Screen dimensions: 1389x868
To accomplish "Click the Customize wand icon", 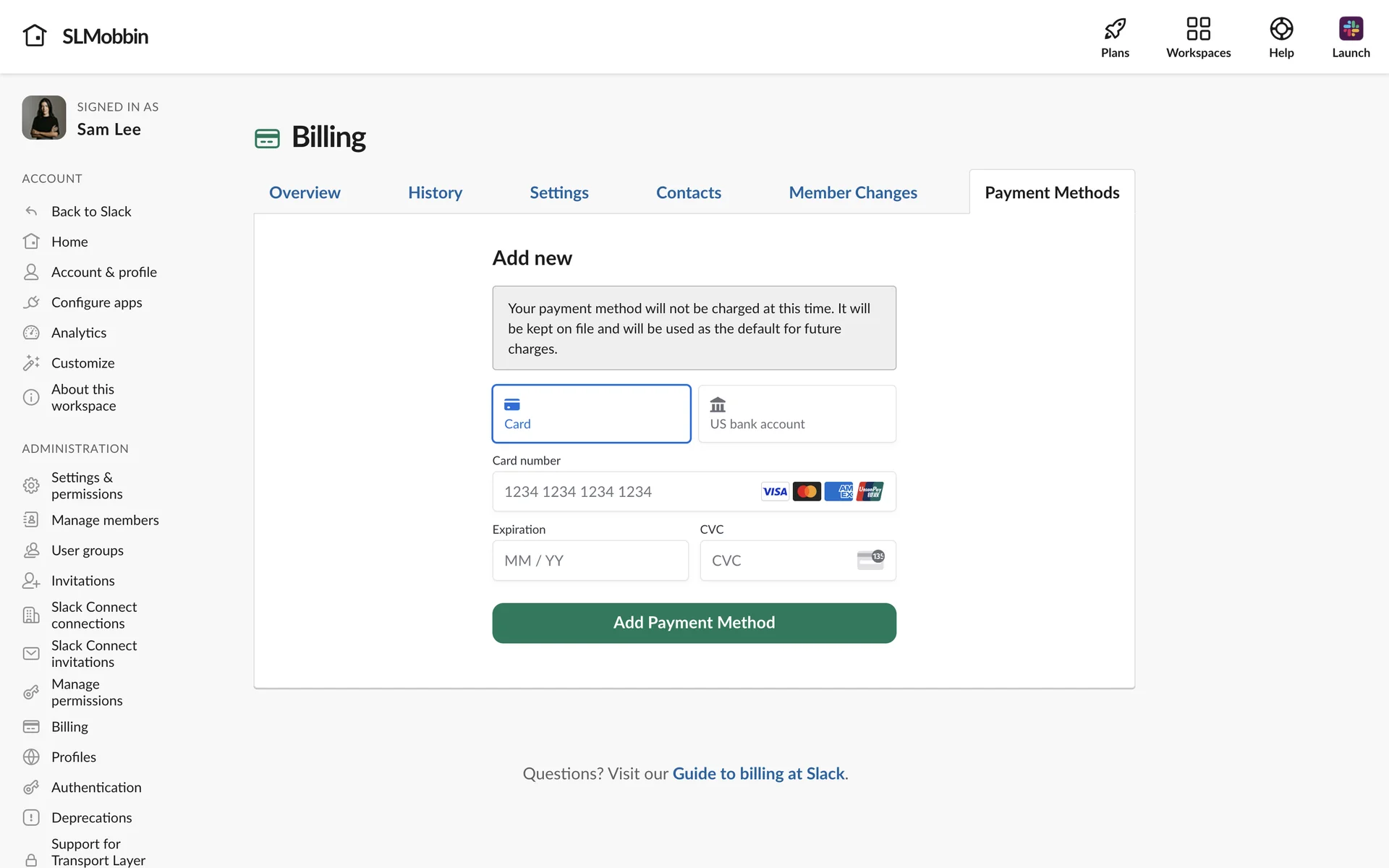I will click(31, 363).
